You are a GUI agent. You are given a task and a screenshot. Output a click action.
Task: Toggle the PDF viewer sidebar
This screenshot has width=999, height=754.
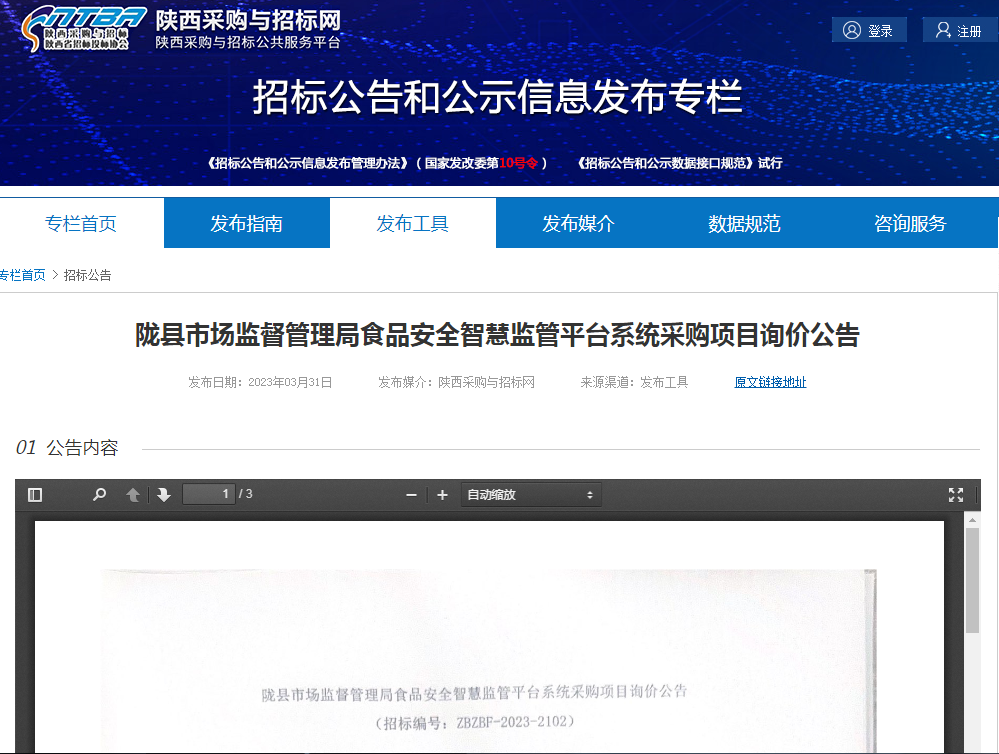pos(35,495)
